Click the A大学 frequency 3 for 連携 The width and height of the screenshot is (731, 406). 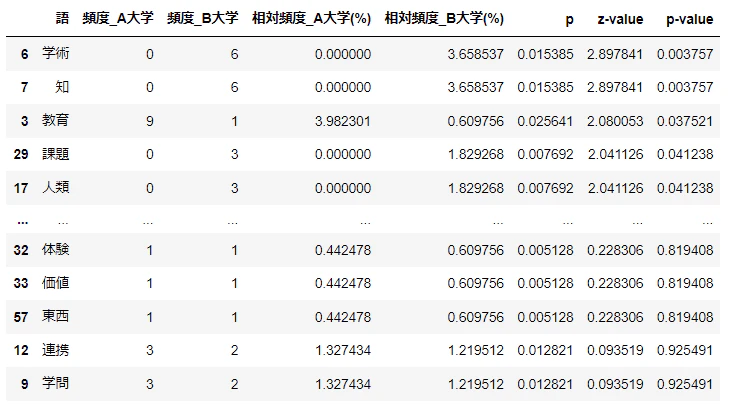(x=150, y=351)
